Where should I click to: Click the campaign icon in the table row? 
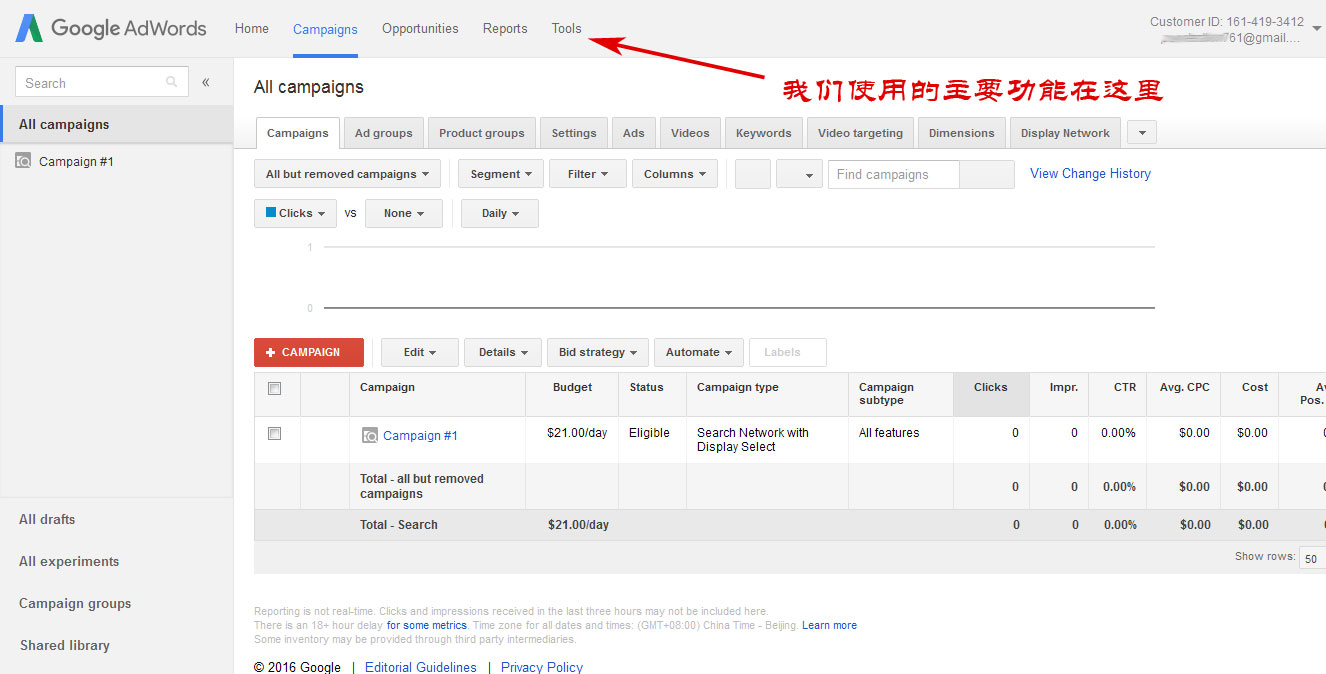370,435
